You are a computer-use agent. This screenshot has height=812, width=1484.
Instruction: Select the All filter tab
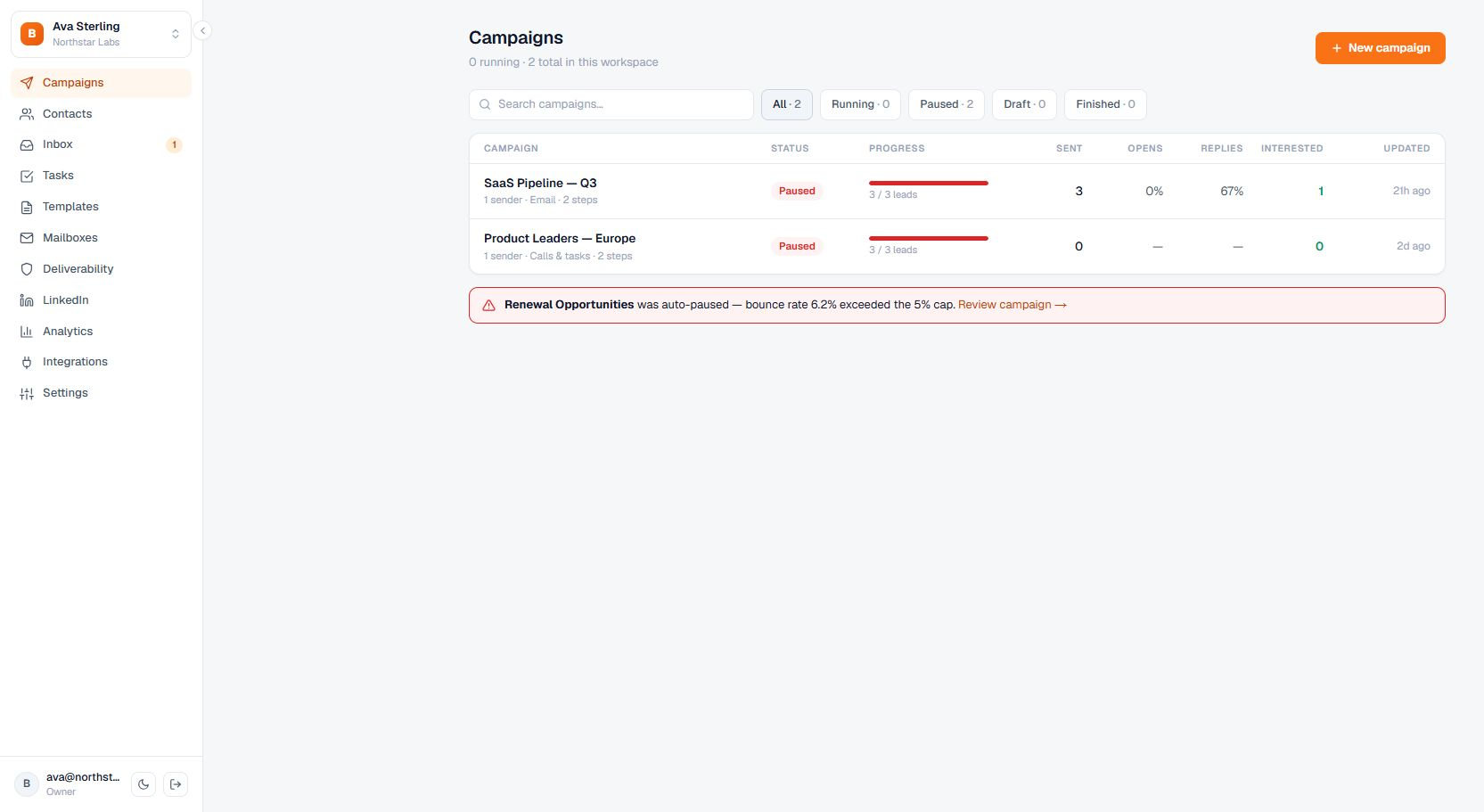tap(787, 104)
